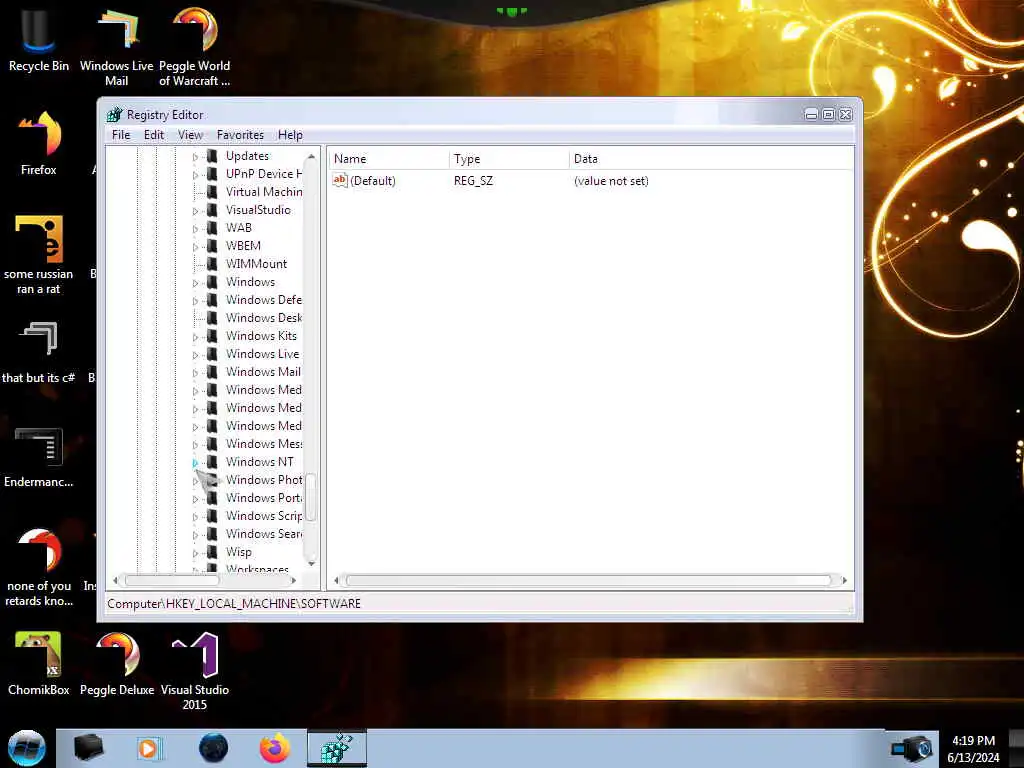Click the Registry Editor title bar icon
Viewport: 1024px width, 768px height.
(x=114, y=115)
